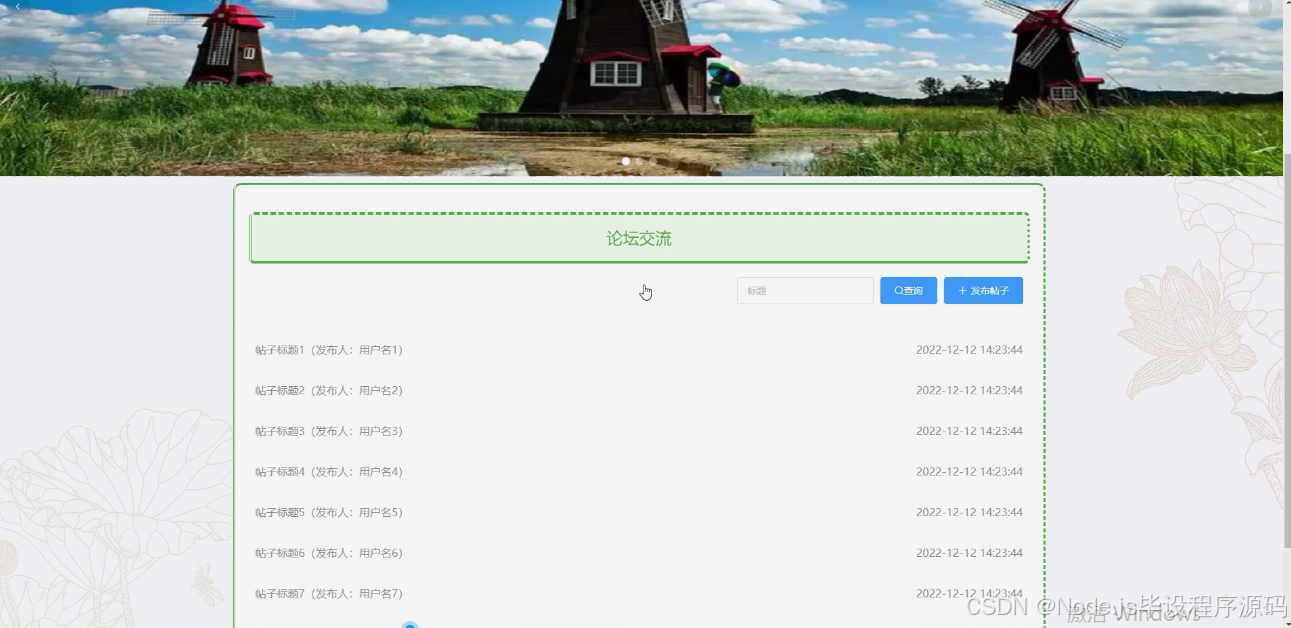Click the magnifier search icon on 查询 button
The width and height of the screenshot is (1291, 628).
(x=896, y=290)
